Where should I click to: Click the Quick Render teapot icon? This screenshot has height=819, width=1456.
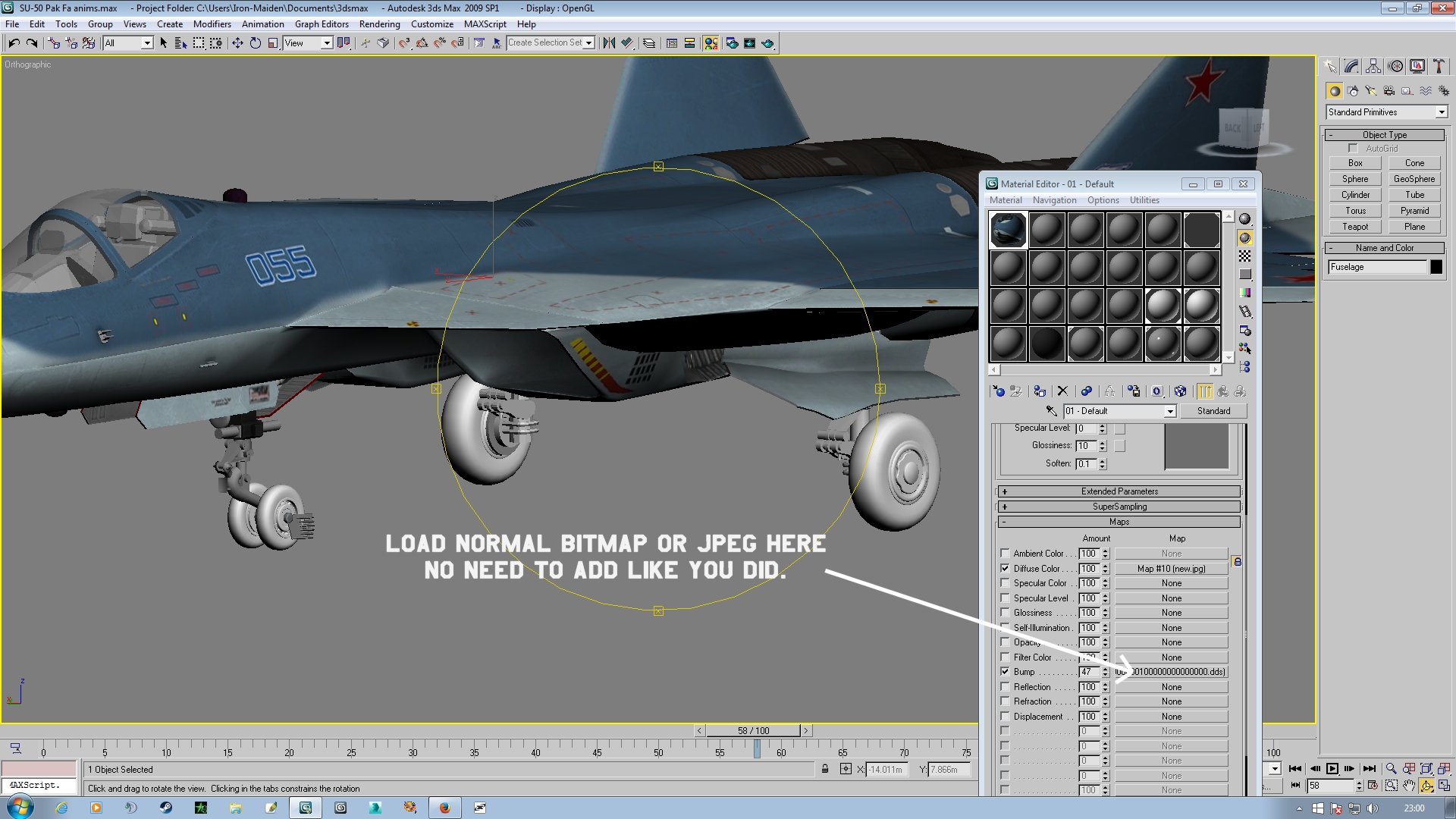[x=767, y=43]
